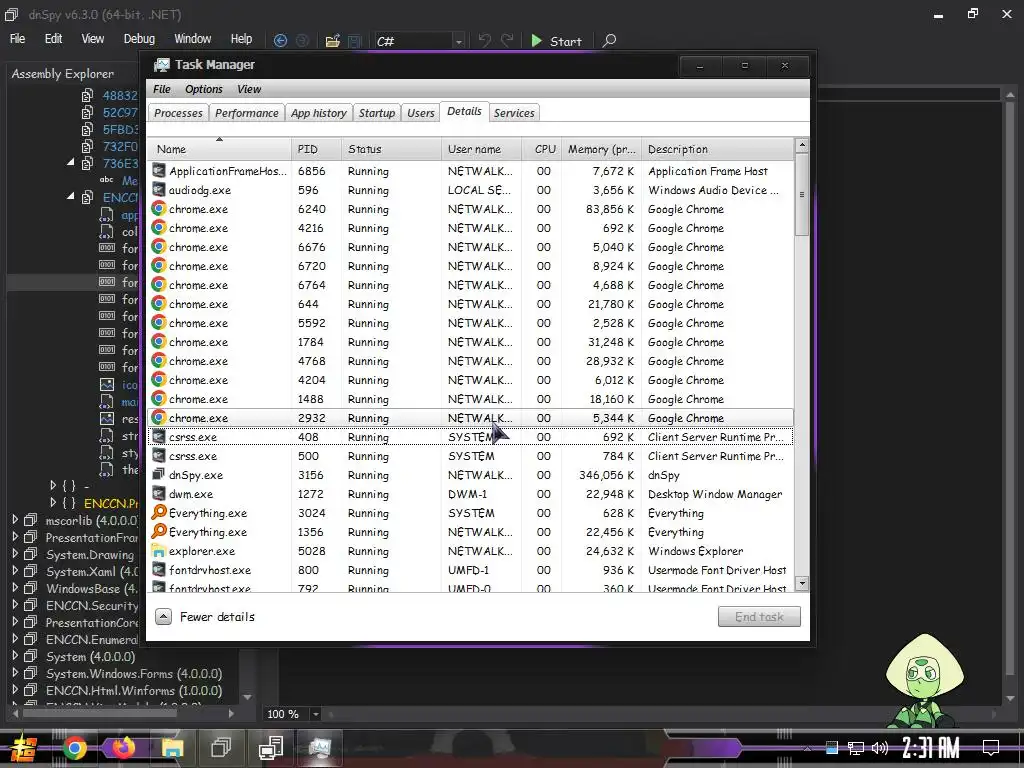Viewport: 1024px width, 768px height.
Task: Collapse with the Fewer details chevron button
Action: [x=163, y=616]
